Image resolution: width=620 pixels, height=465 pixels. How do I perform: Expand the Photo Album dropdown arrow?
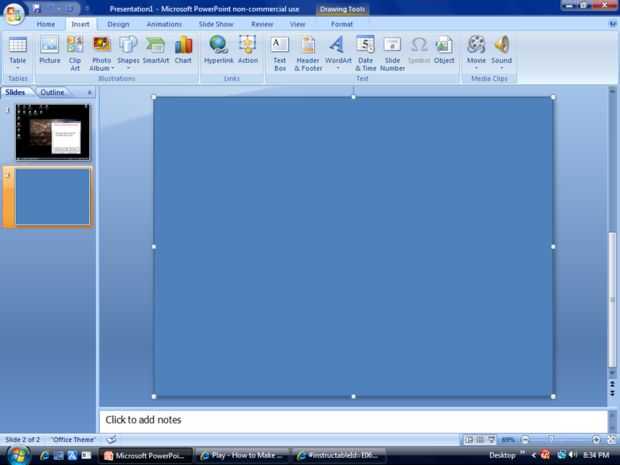tap(113, 68)
